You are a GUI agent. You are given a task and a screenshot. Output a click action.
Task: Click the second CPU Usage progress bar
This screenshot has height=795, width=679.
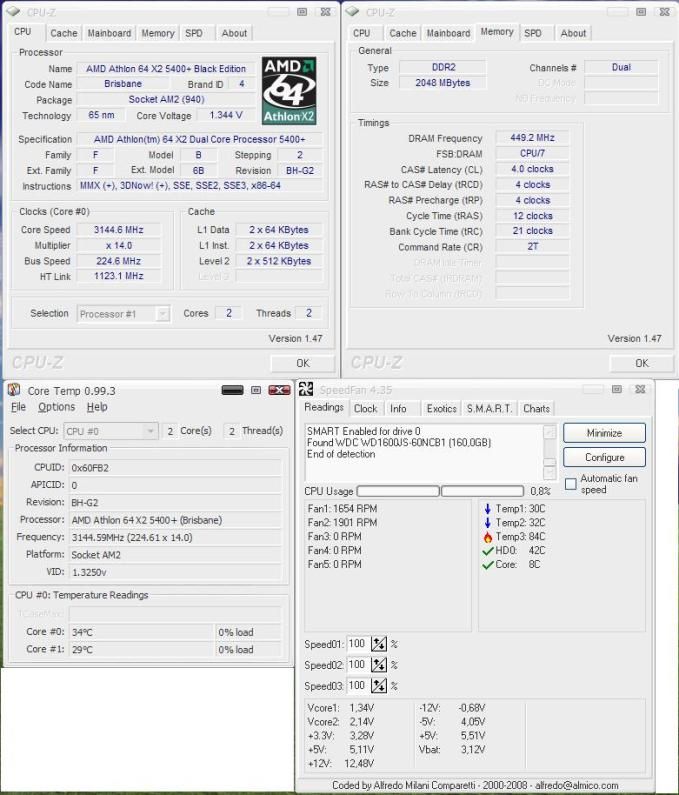[x=482, y=491]
